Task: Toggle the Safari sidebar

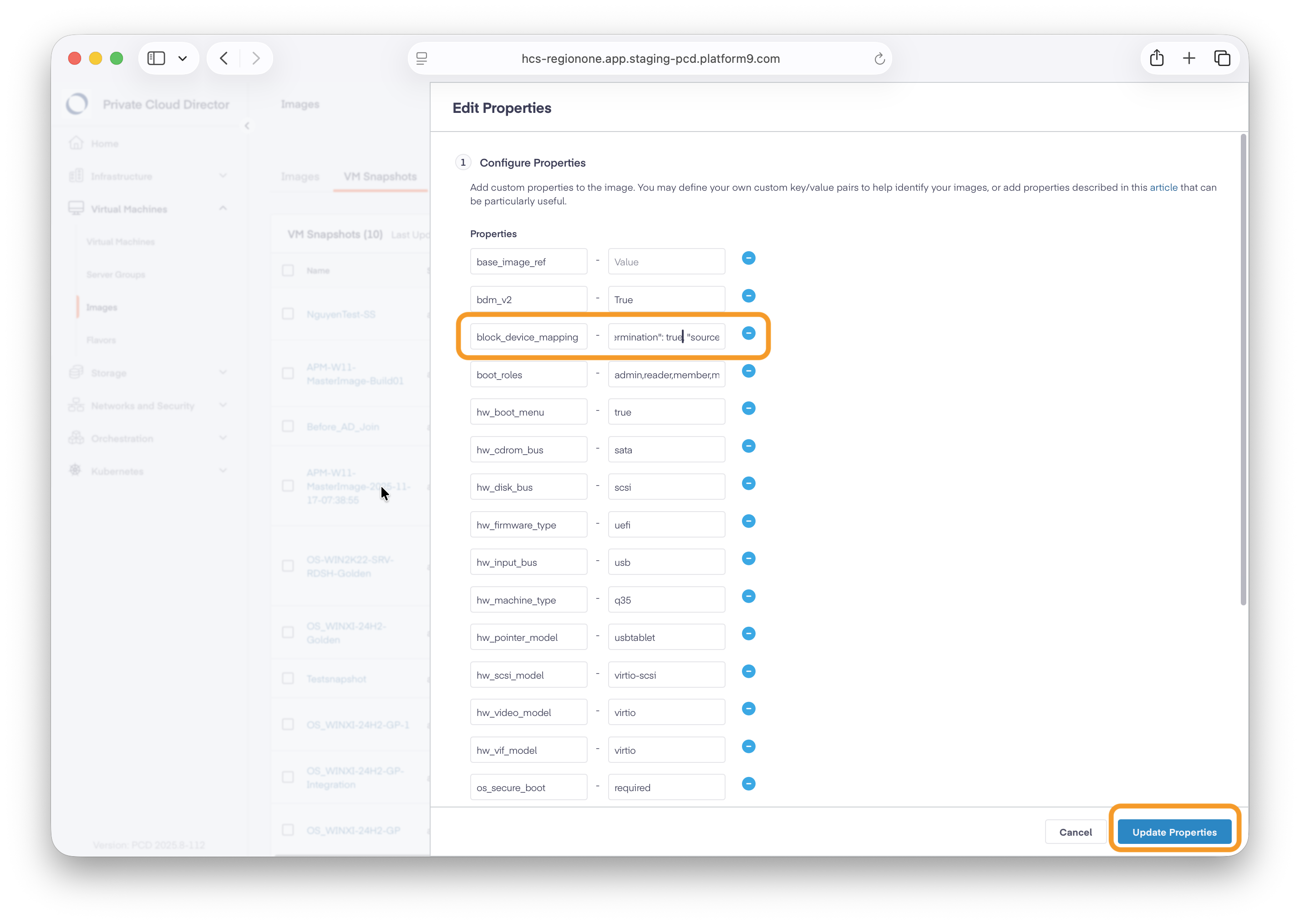Action: (x=157, y=58)
